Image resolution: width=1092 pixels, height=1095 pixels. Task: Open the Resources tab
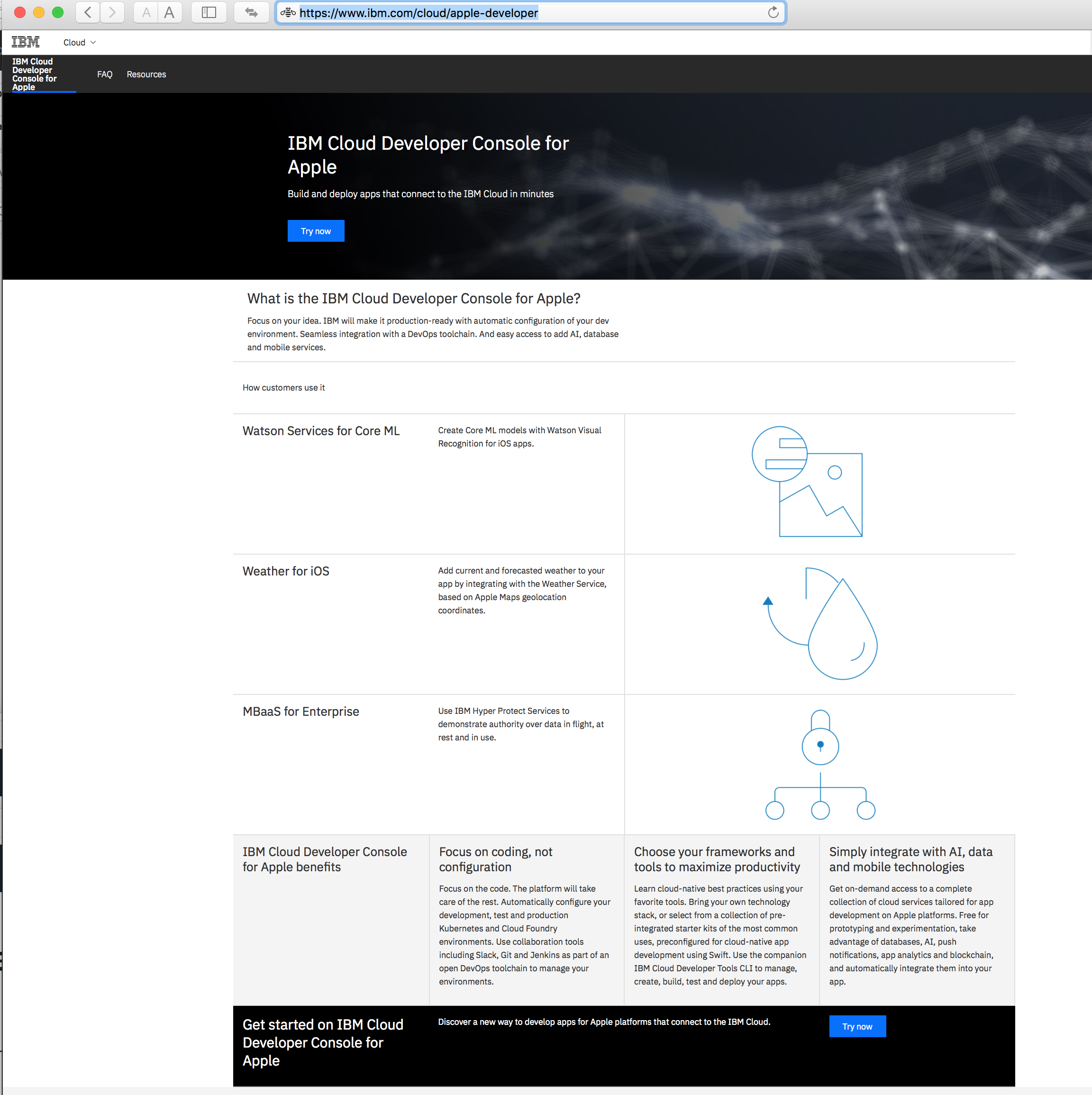146,74
